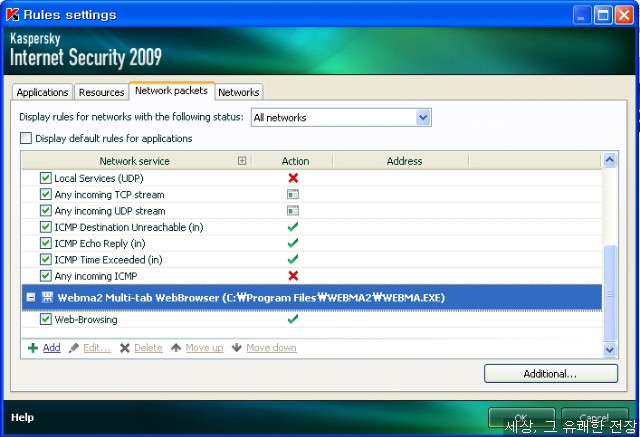Select the 'Web-Browsing' row text
This screenshot has height=437, width=640.
pyautogui.click(x=86, y=319)
